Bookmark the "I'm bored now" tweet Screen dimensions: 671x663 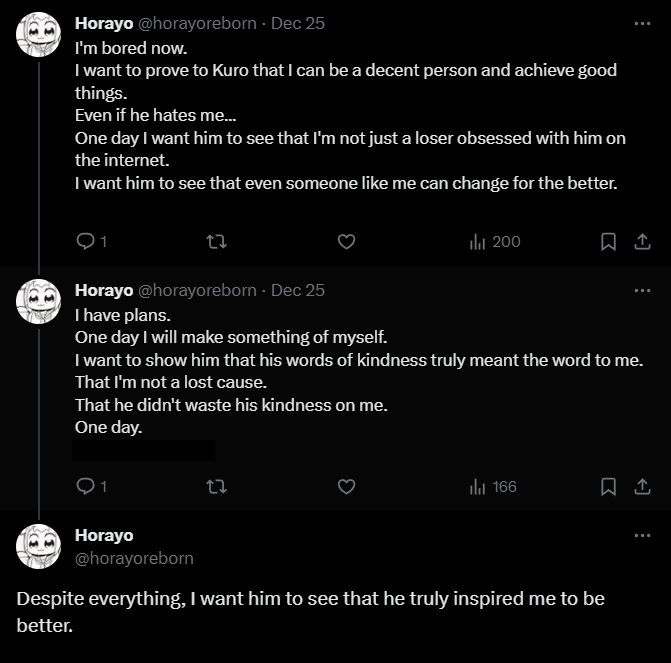[x=608, y=241]
